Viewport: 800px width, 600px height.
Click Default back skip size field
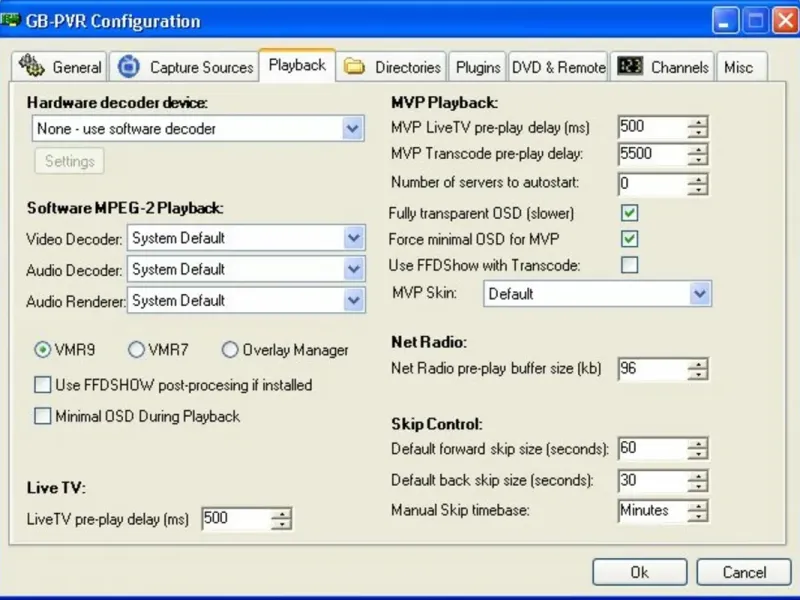pyautogui.click(x=652, y=480)
